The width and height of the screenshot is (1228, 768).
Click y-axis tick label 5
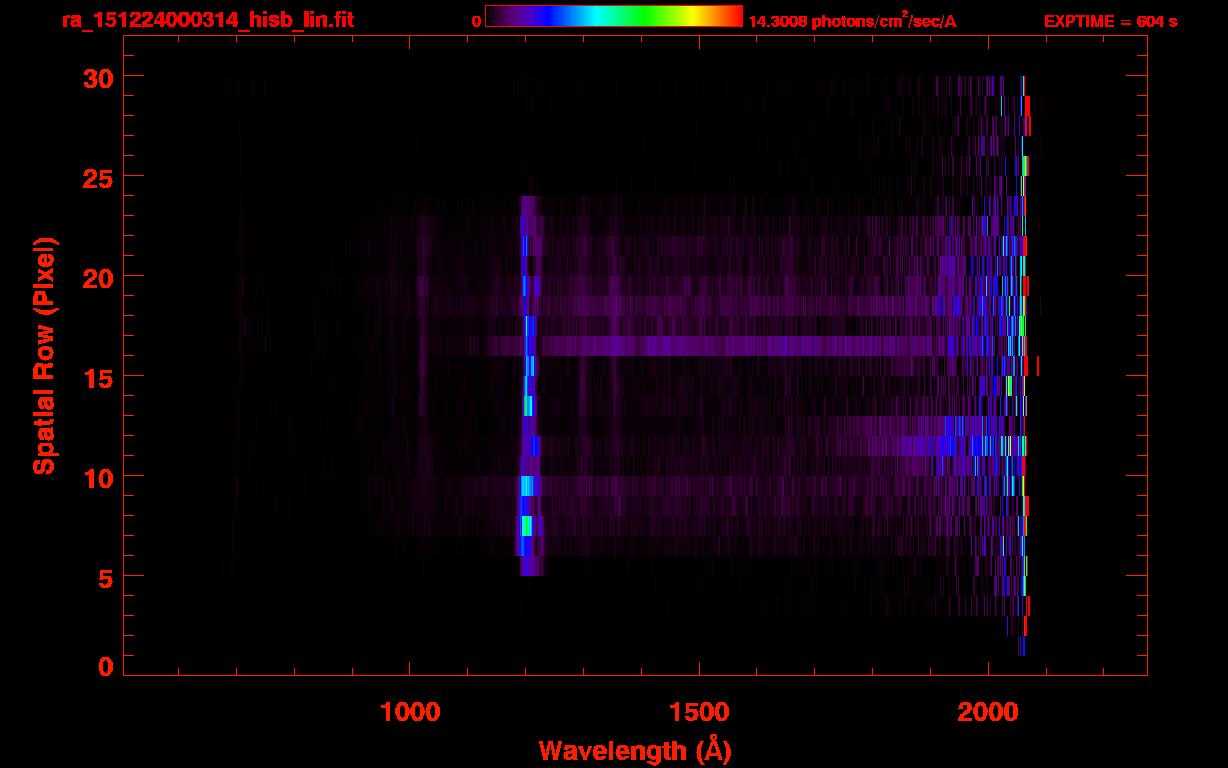click(105, 577)
